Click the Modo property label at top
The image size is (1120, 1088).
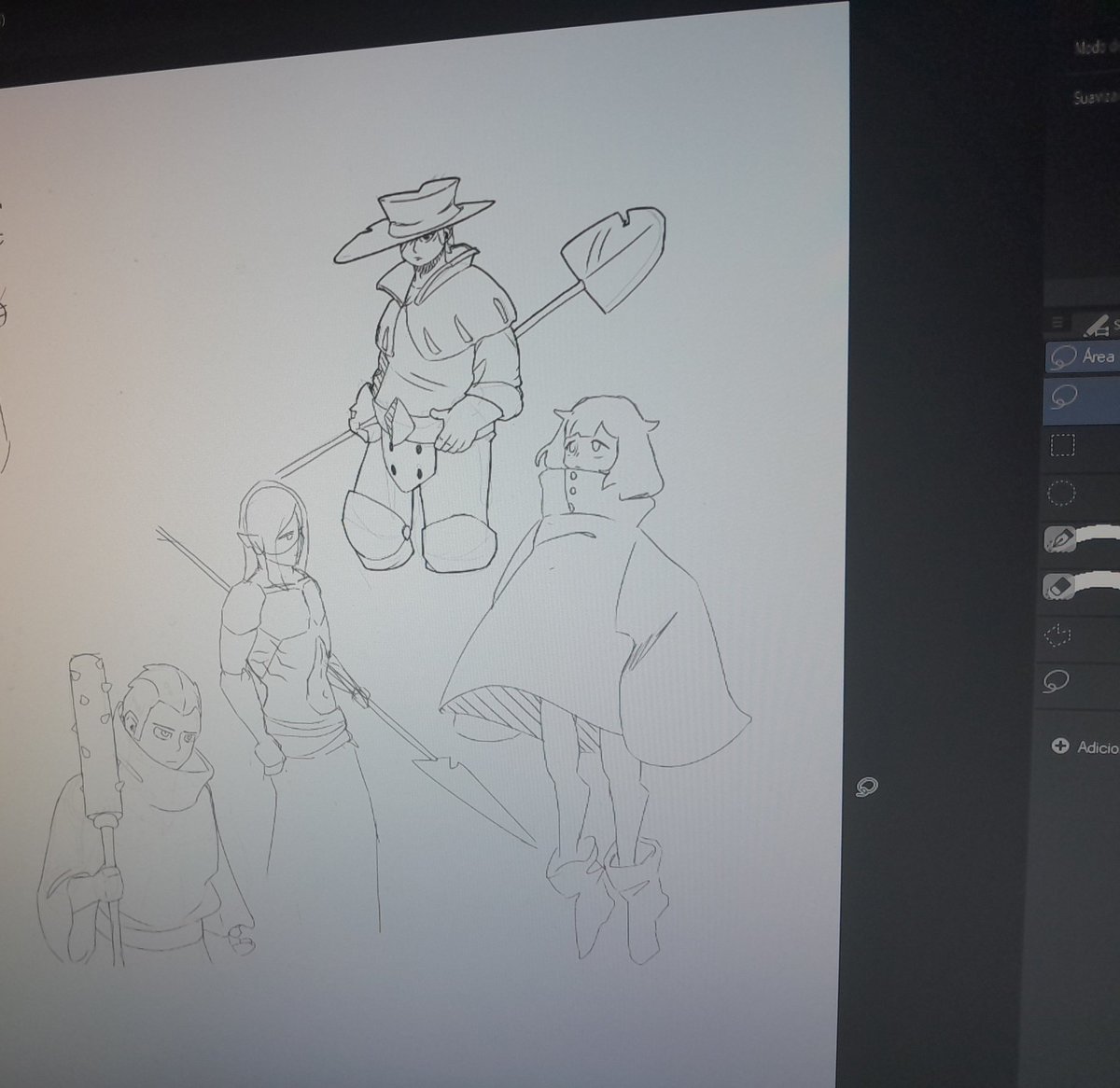(1096, 47)
